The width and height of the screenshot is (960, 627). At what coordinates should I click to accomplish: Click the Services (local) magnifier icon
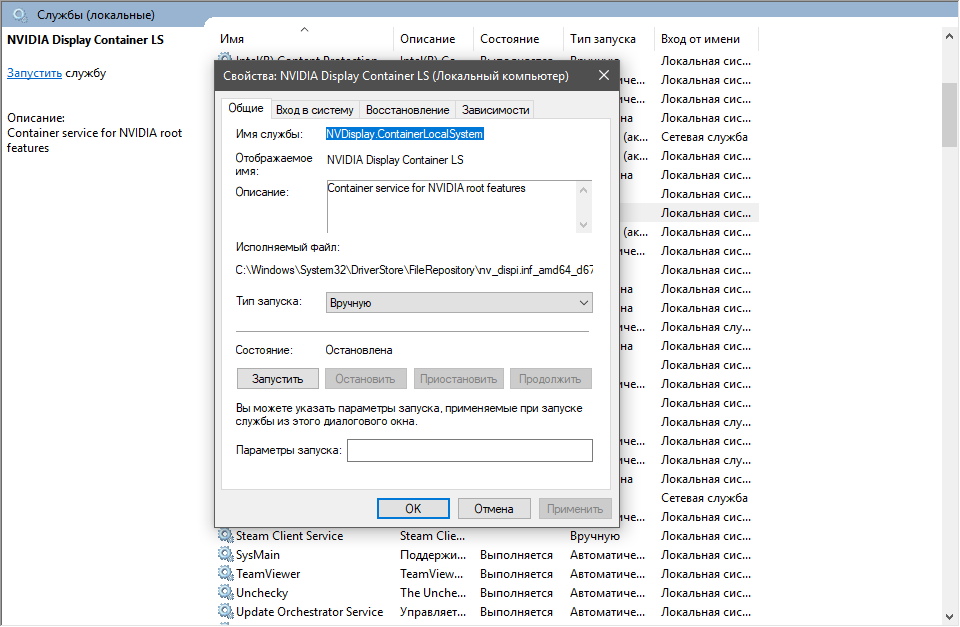[x=20, y=15]
